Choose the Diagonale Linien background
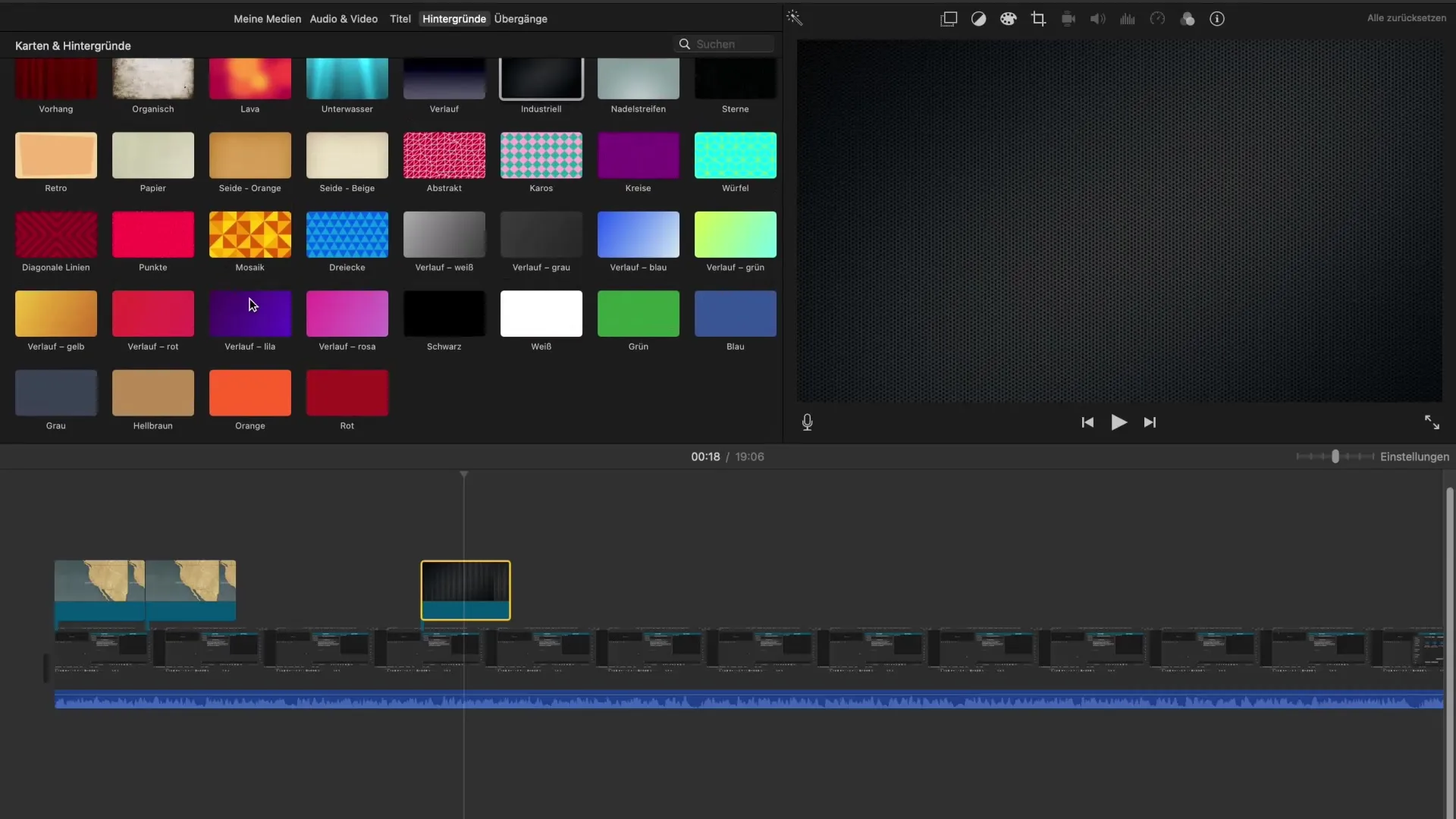The width and height of the screenshot is (1456, 819). 56,234
